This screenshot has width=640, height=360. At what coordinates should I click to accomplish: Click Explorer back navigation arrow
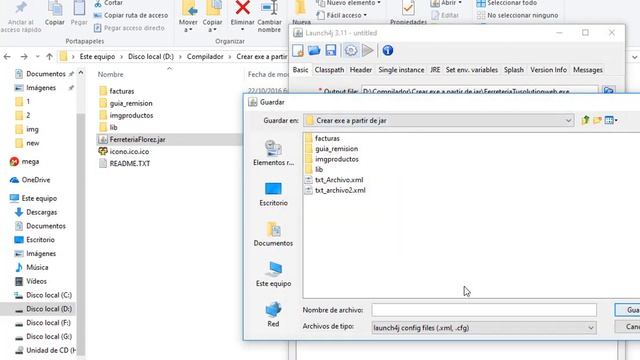point(7,56)
